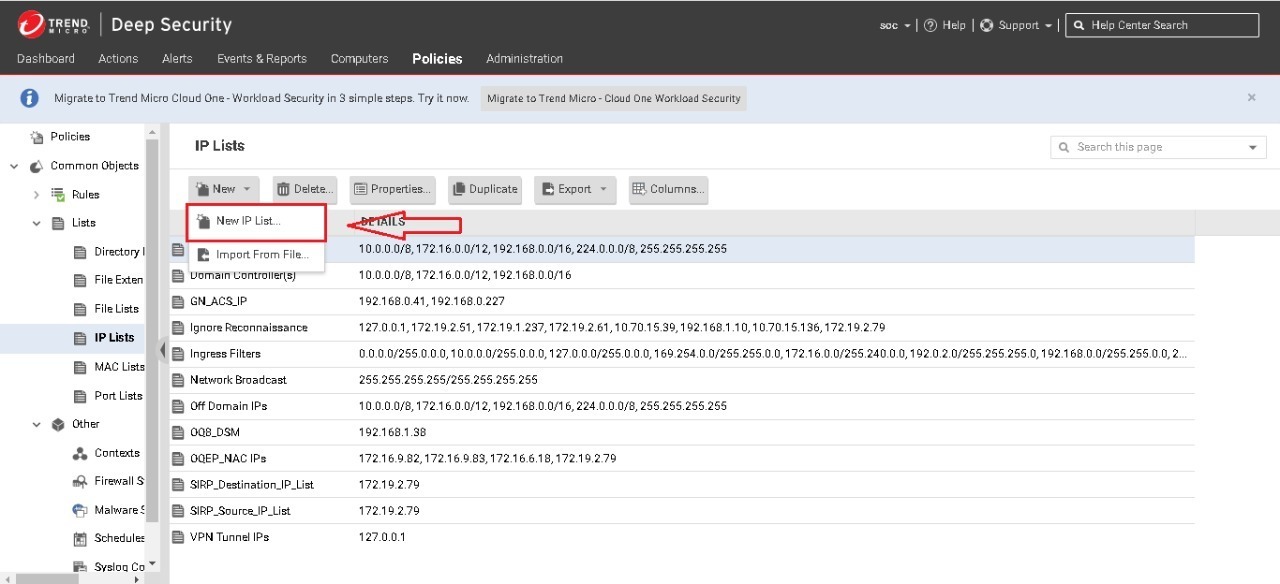Screen dimensions: 1280x584
Task: Collapse the Other tree node
Action: pos(36,424)
